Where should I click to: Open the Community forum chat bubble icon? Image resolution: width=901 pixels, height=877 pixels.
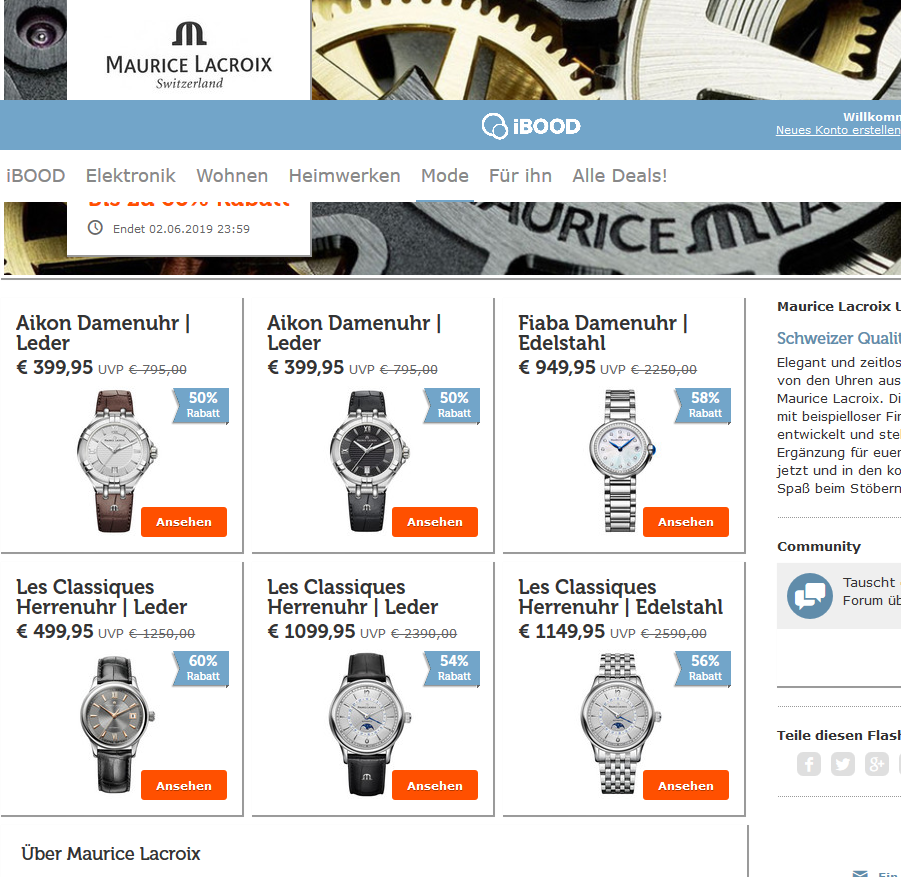pyautogui.click(x=810, y=595)
